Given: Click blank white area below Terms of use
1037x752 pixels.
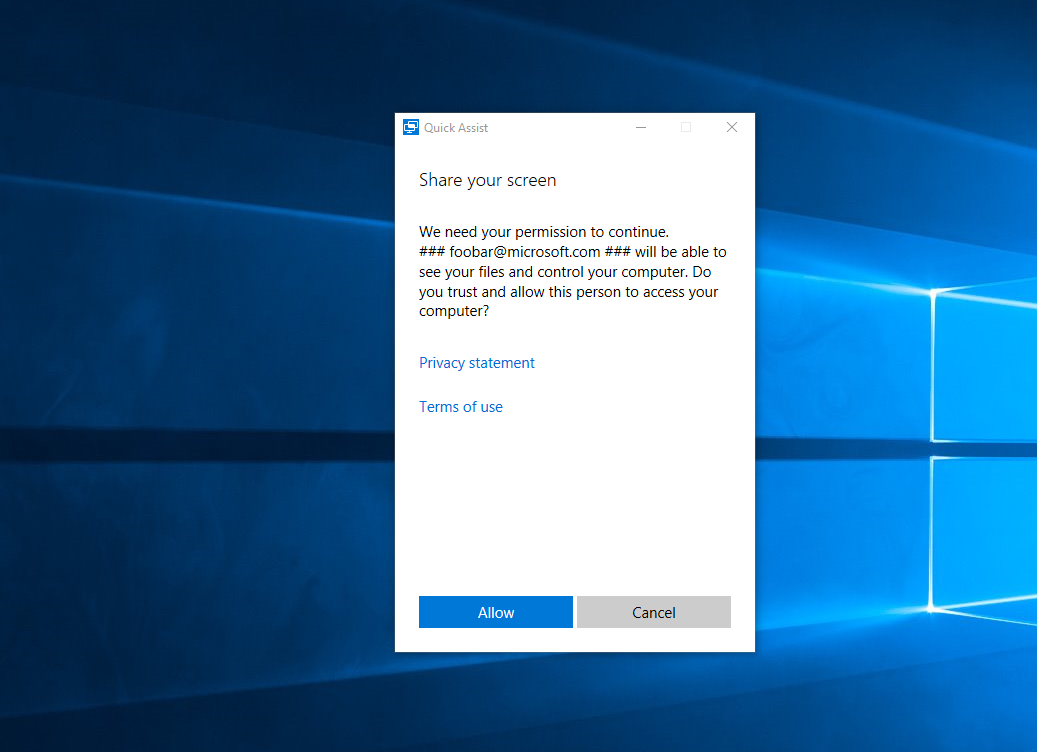Looking at the screenshot, I should pyautogui.click(x=574, y=500).
